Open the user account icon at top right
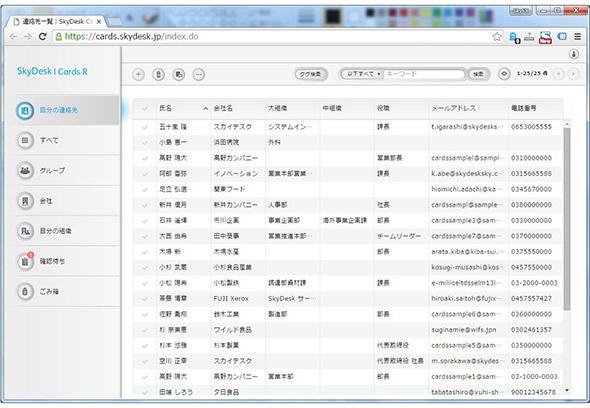Screen dimensions: 590x408 [574, 54]
